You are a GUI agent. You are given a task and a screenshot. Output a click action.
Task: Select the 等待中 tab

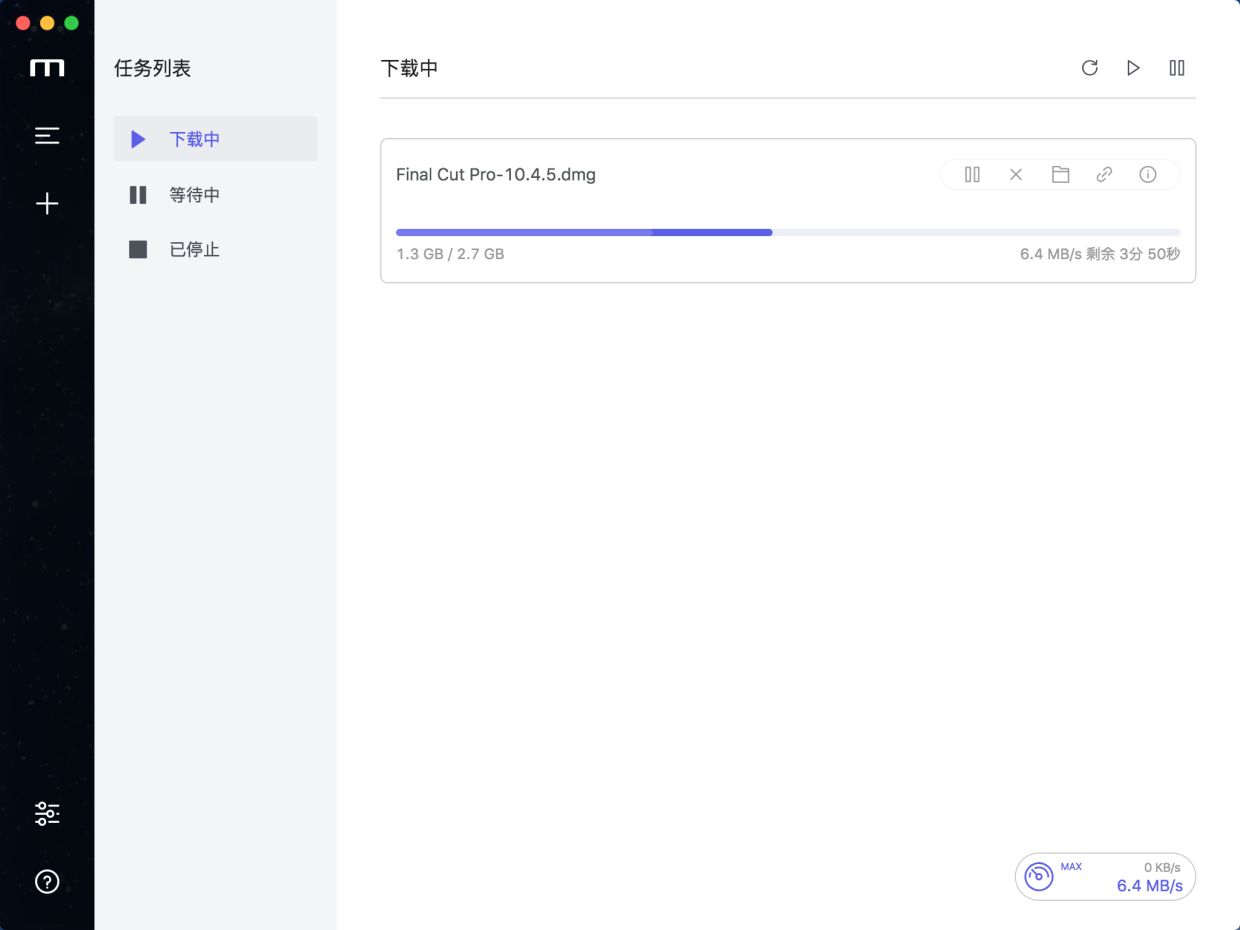coord(215,194)
